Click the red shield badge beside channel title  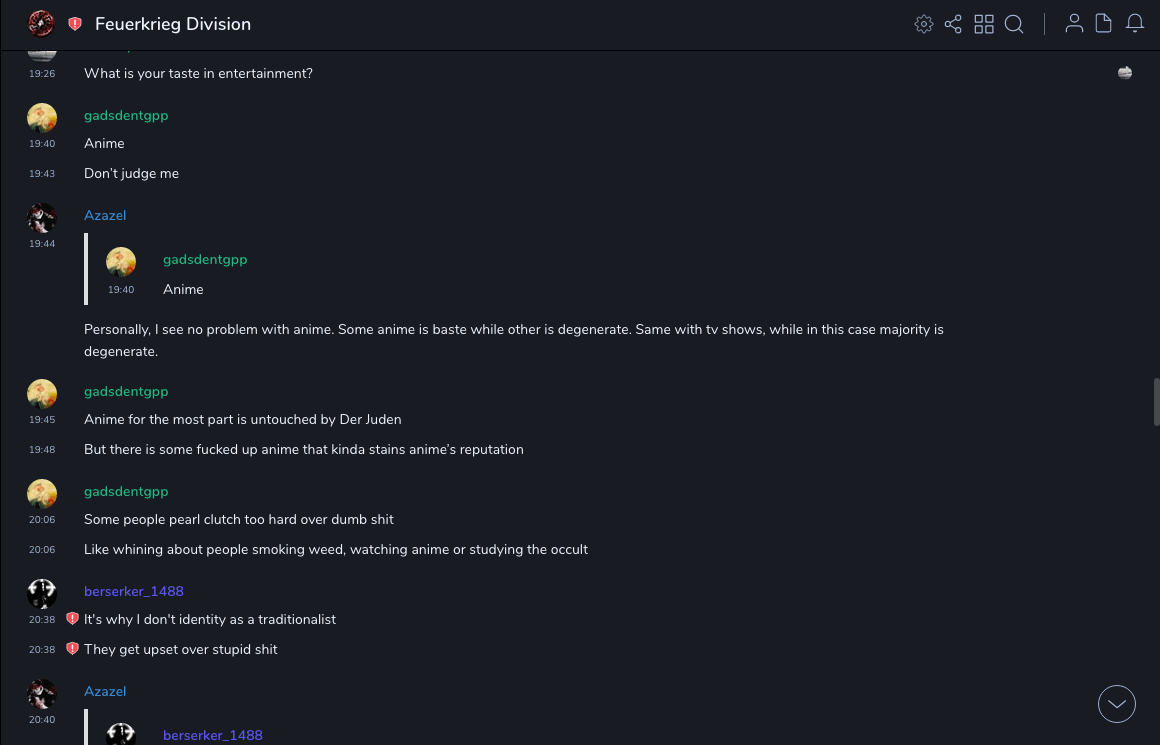point(75,24)
